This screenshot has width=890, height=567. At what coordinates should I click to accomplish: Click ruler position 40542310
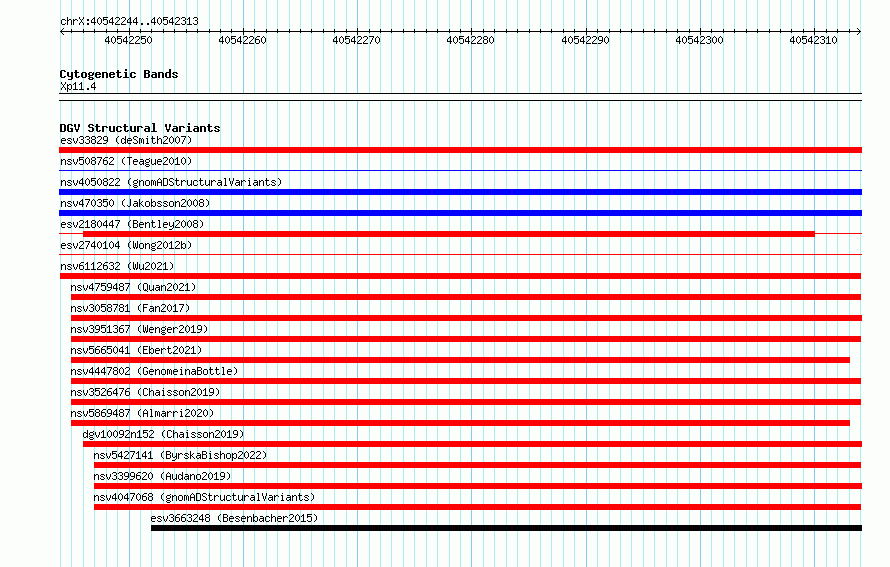point(813,40)
